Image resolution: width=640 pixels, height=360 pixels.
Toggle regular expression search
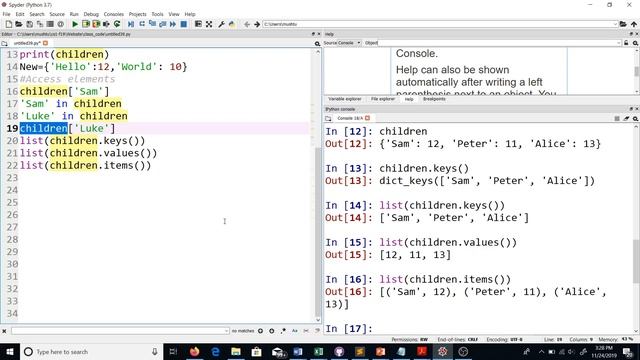(x=283, y=331)
